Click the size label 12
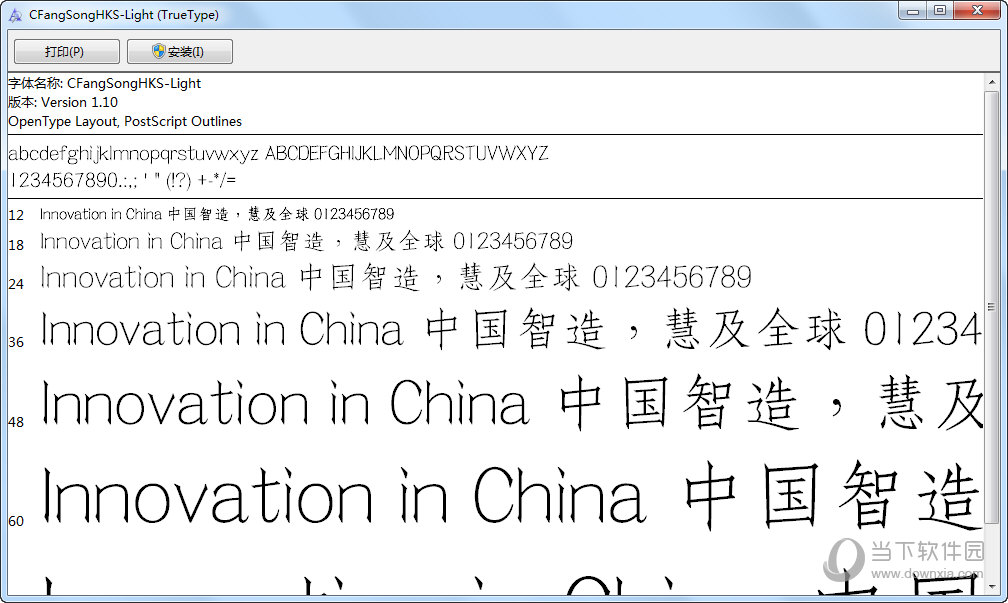The width and height of the screenshot is (1008, 603). (16, 215)
